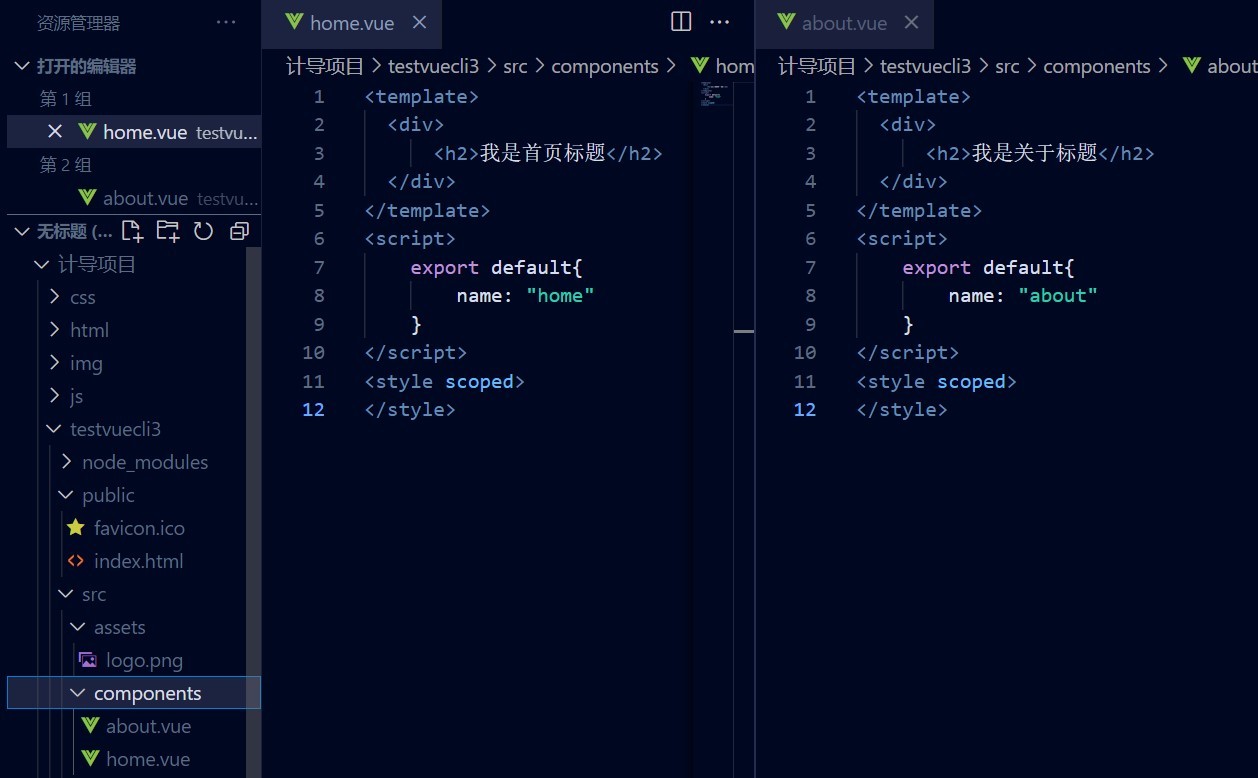Collapse the assets folder
The image size is (1258, 778).
click(x=78, y=627)
